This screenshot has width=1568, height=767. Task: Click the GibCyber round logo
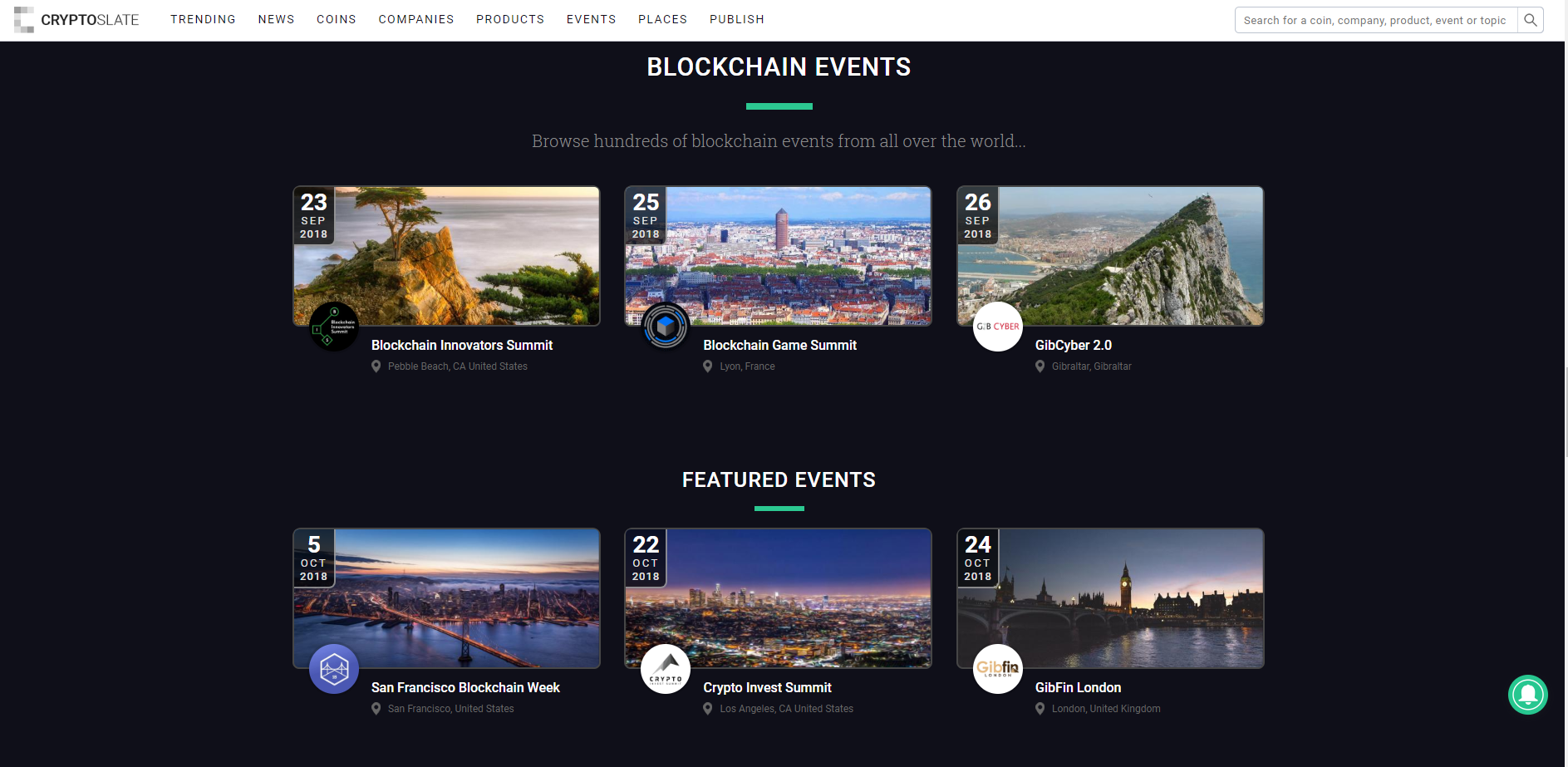998,327
